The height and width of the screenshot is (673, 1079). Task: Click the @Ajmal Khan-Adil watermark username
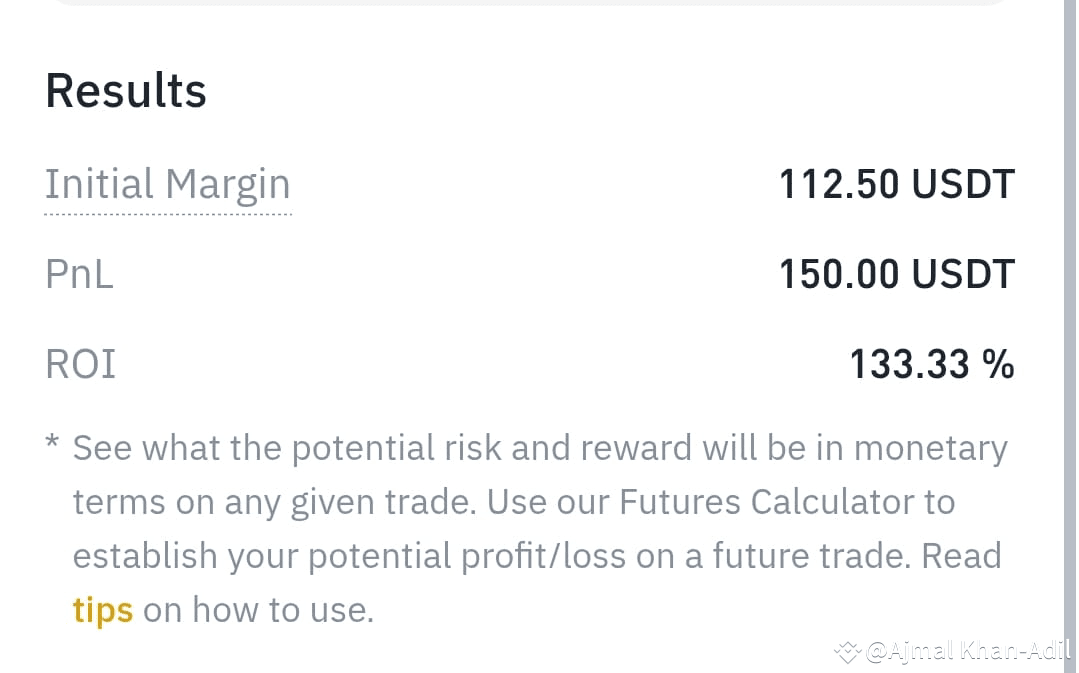(968, 650)
